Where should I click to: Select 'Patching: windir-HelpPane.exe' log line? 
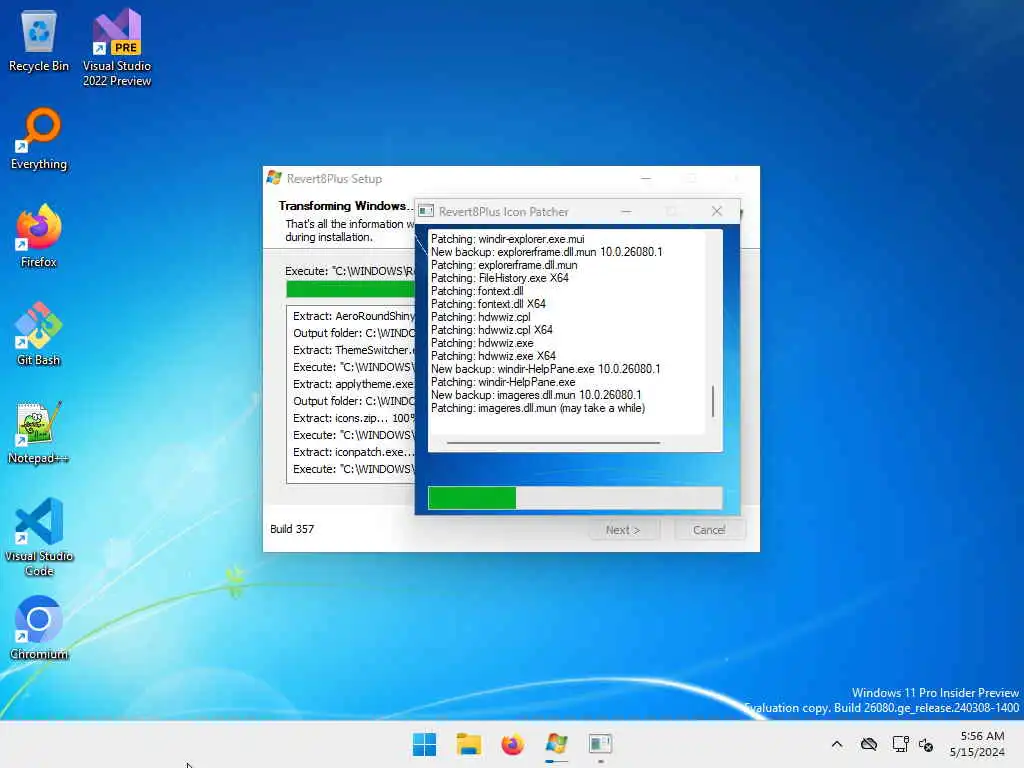coord(503,382)
